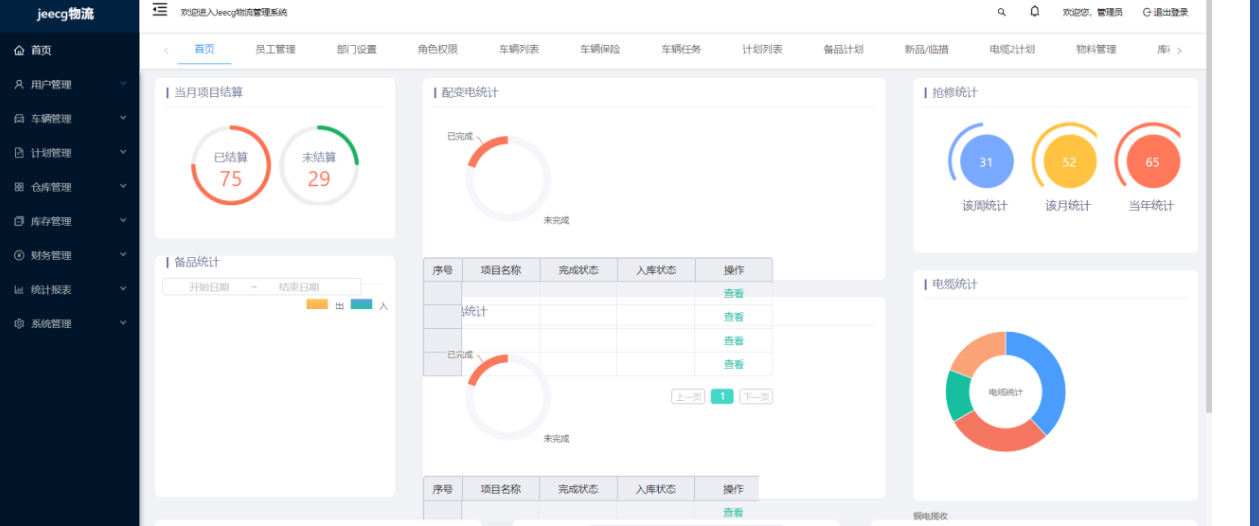The width and height of the screenshot is (1259, 526).
Task: Expand the 车辆管理 submenu arrow
Action: [123, 118]
